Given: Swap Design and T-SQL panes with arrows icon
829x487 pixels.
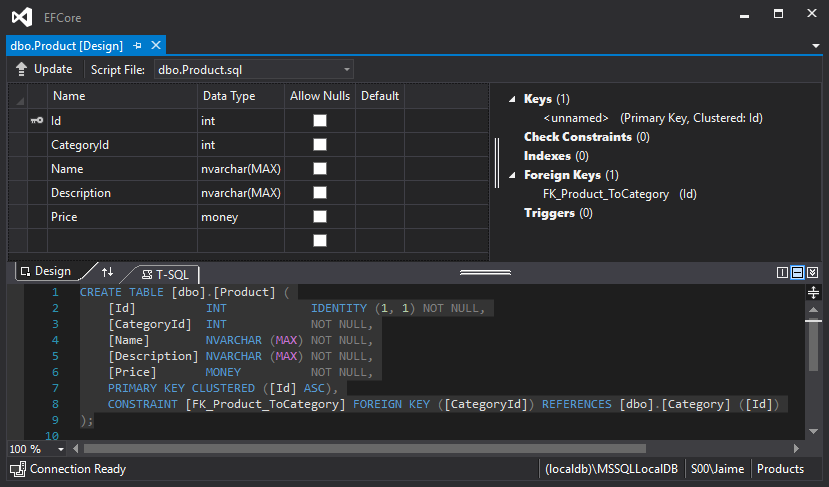Looking at the screenshot, I should (x=108, y=272).
